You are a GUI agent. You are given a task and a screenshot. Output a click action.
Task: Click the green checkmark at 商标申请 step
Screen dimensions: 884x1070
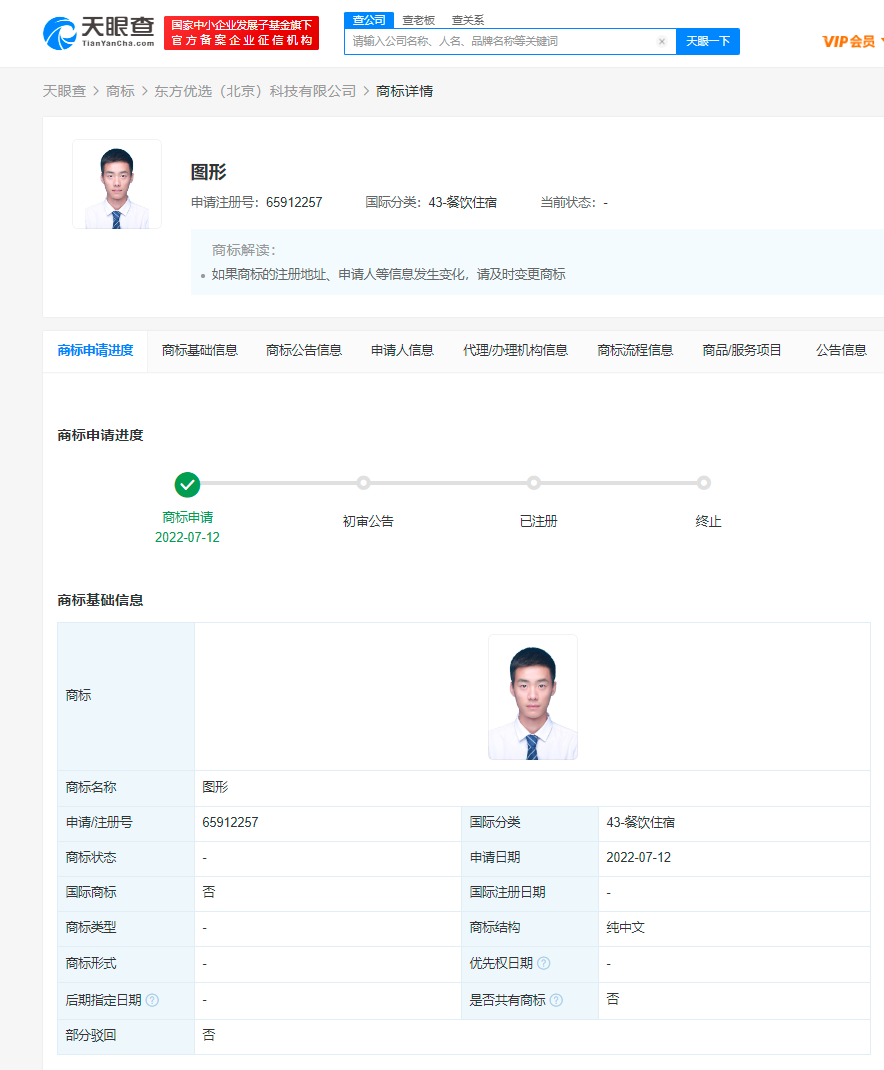point(187,484)
